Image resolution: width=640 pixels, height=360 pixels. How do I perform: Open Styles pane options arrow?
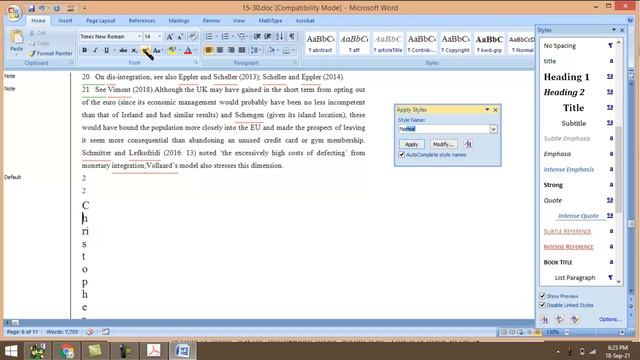tap(613, 30)
